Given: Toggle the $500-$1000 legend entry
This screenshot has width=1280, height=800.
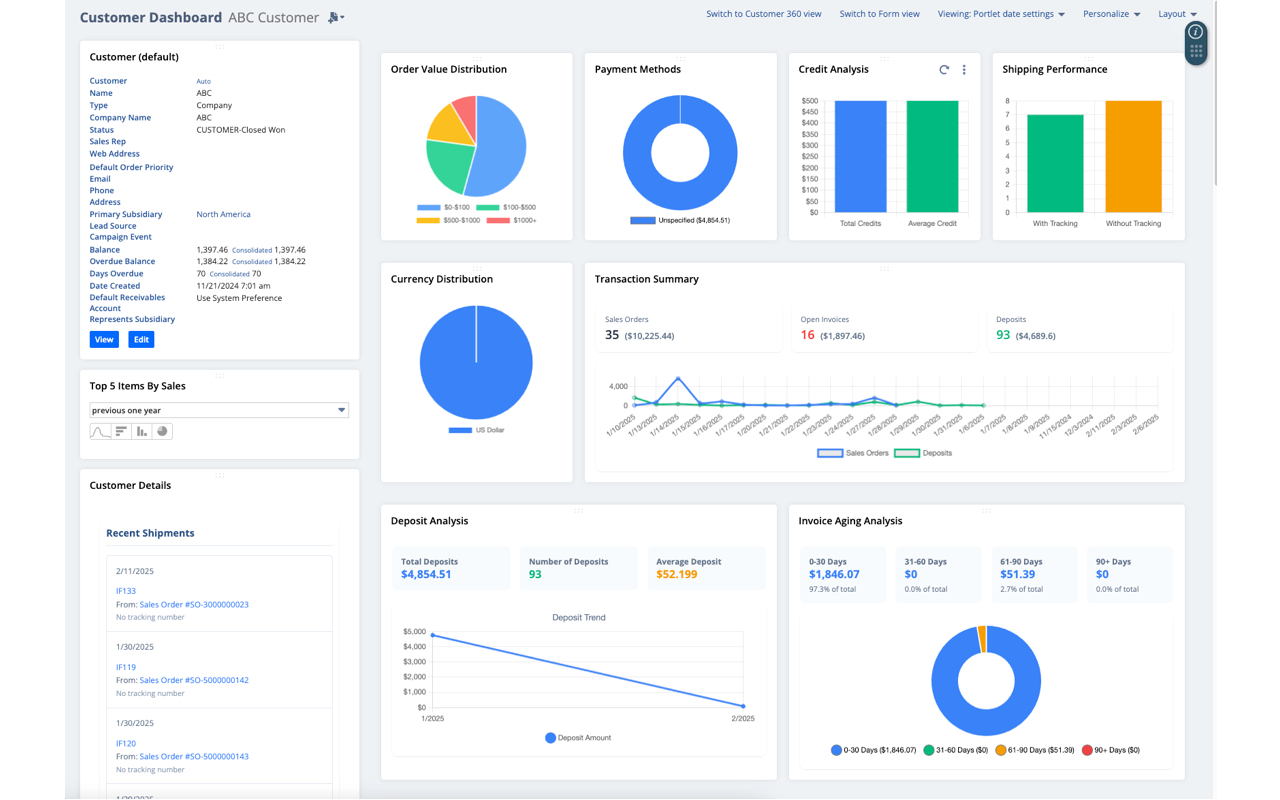Looking at the screenshot, I should 448,220.
